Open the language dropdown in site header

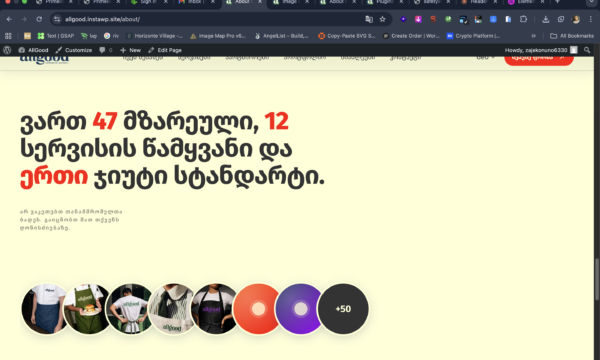[485, 58]
